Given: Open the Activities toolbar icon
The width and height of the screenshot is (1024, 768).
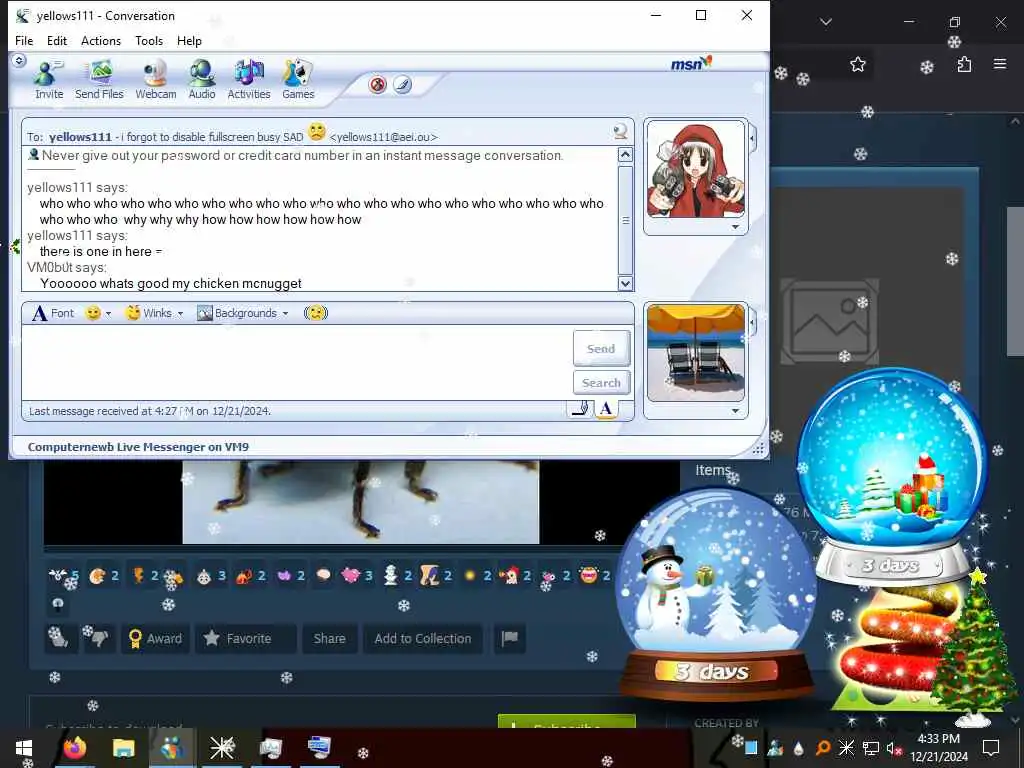Looking at the screenshot, I should pyautogui.click(x=249, y=80).
